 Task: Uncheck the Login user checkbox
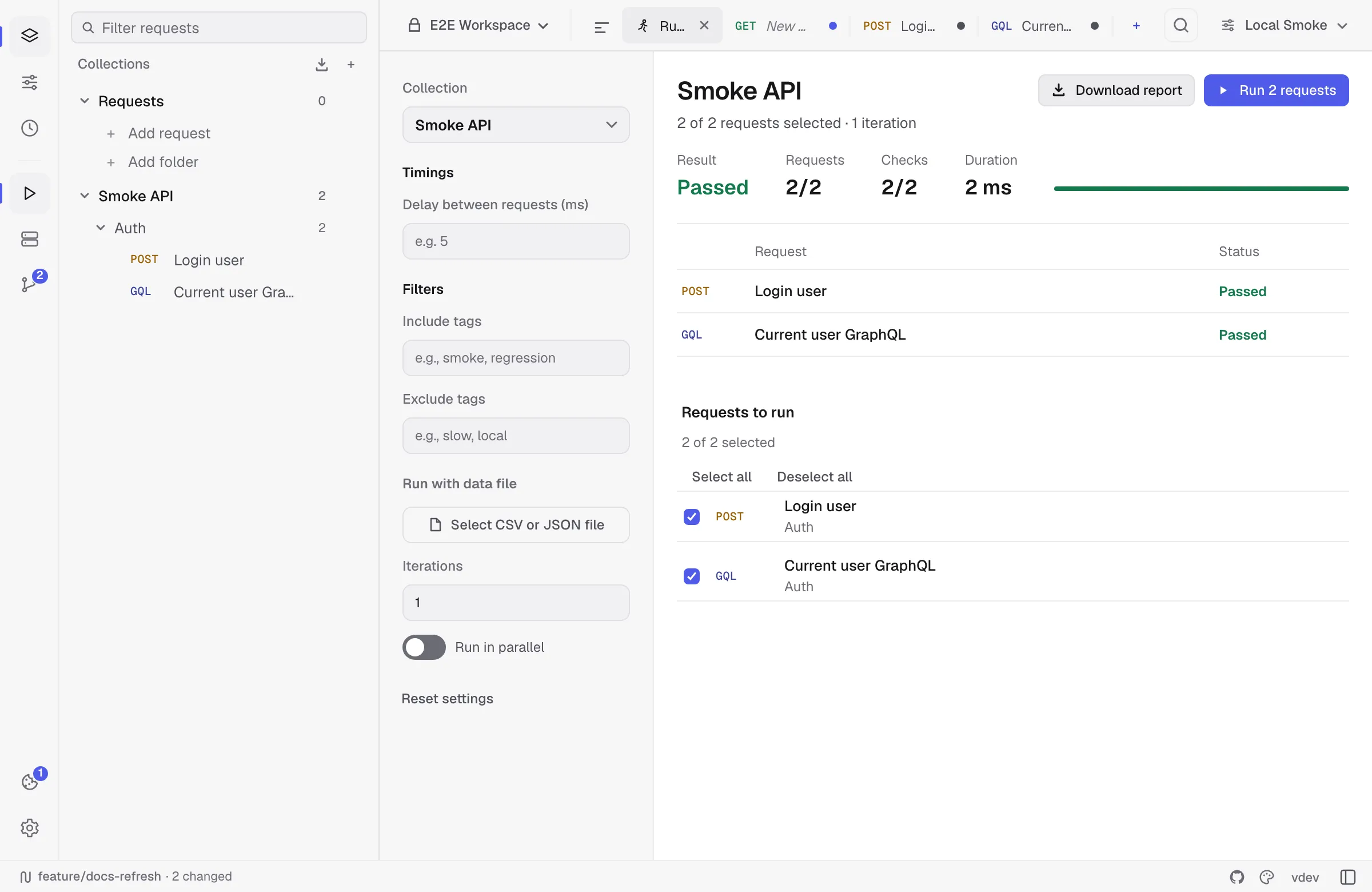(691, 517)
